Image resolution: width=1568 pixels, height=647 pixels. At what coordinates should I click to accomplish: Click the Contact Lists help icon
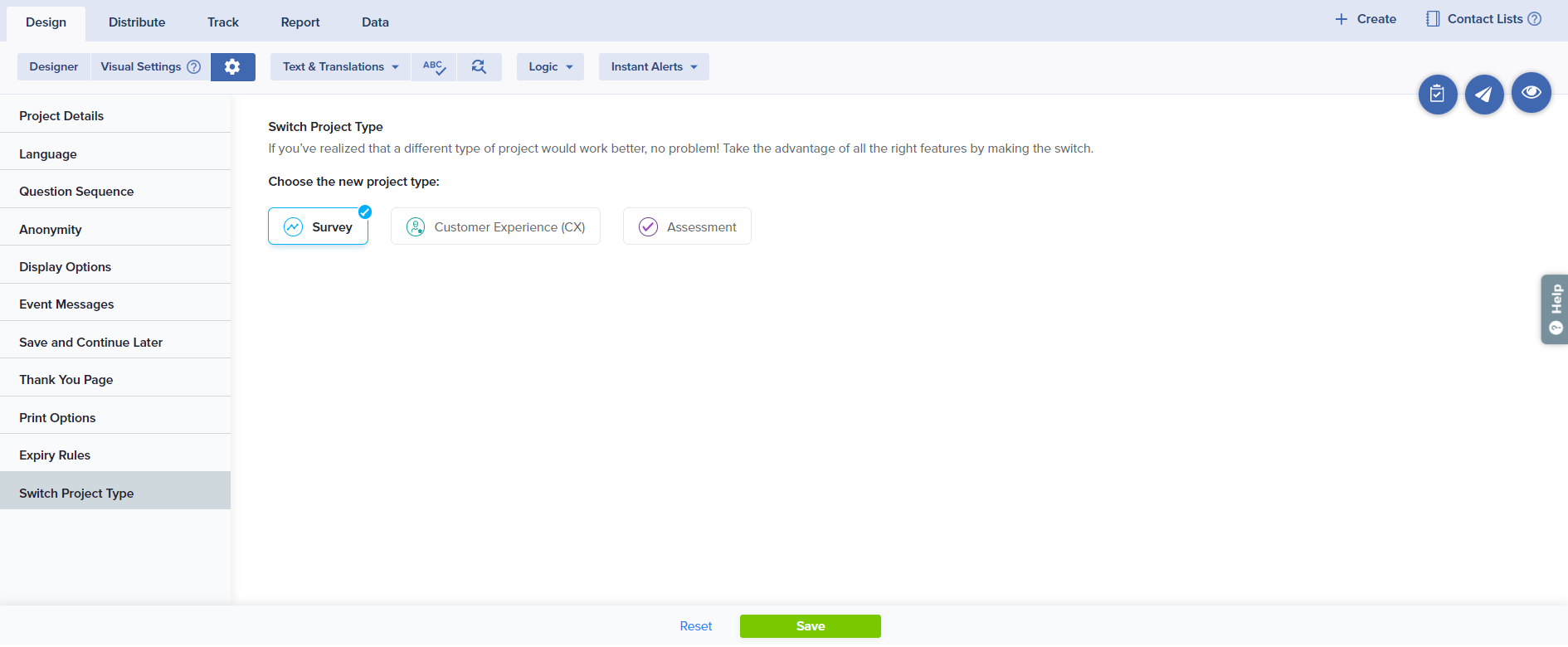tap(1535, 19)
